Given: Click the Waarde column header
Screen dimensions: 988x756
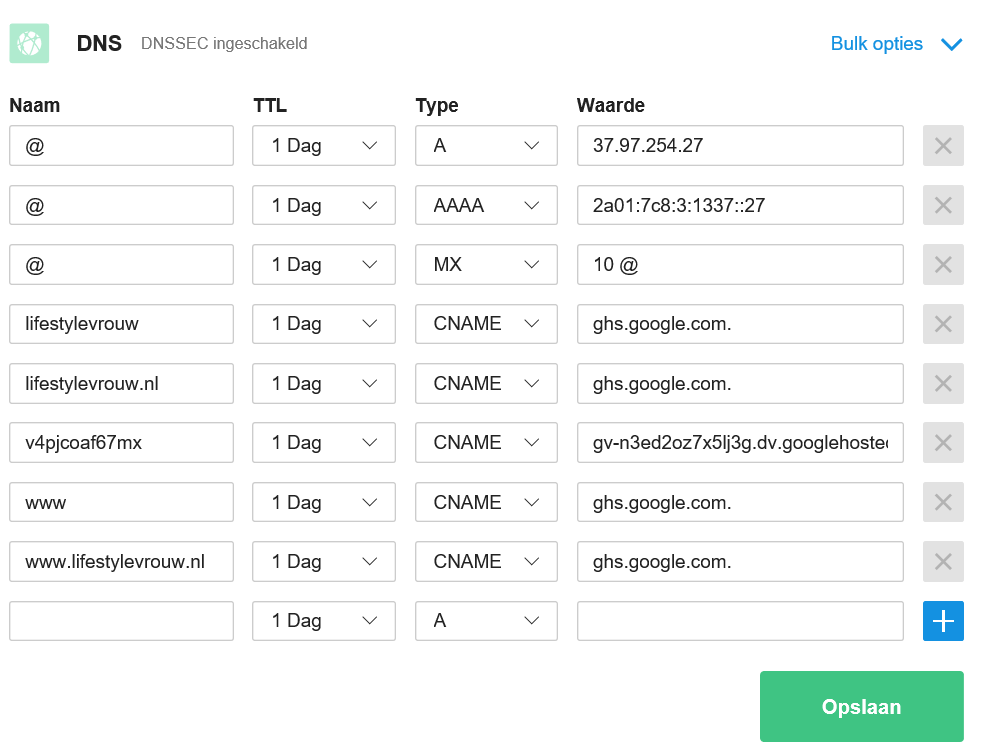Looking at the screenshot, I should pyautogui.click(x=611, y=105).
